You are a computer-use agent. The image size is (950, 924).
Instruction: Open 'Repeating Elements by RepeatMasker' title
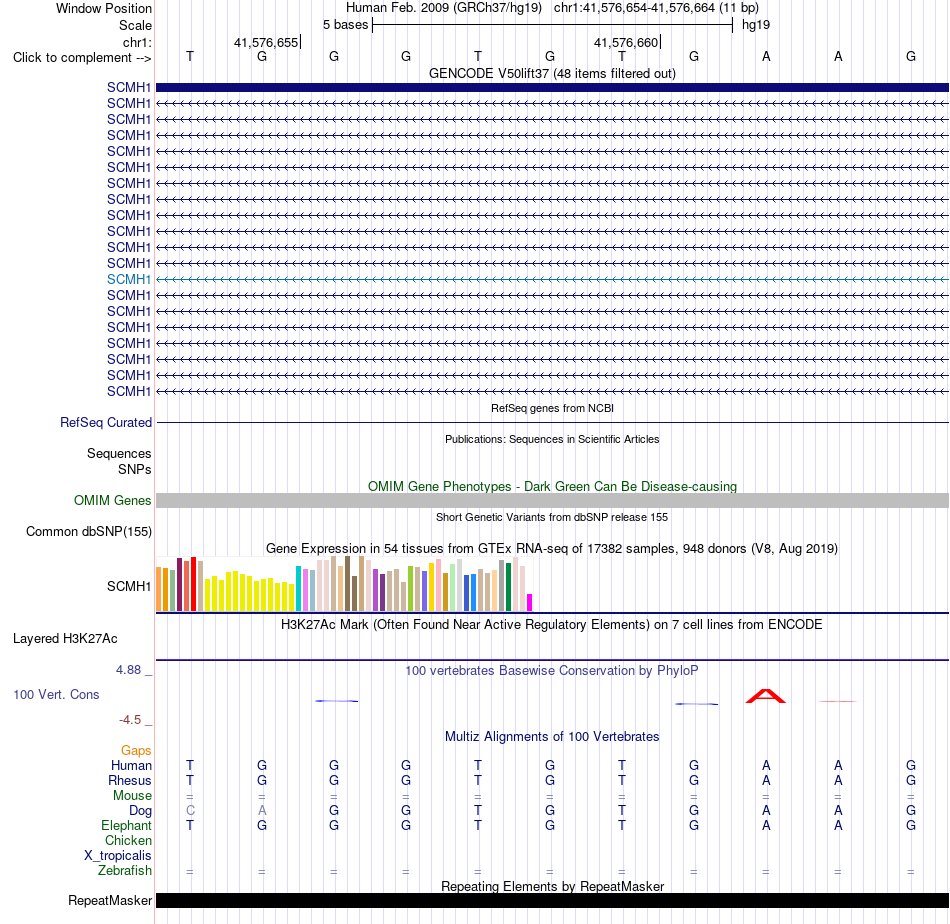552,886
